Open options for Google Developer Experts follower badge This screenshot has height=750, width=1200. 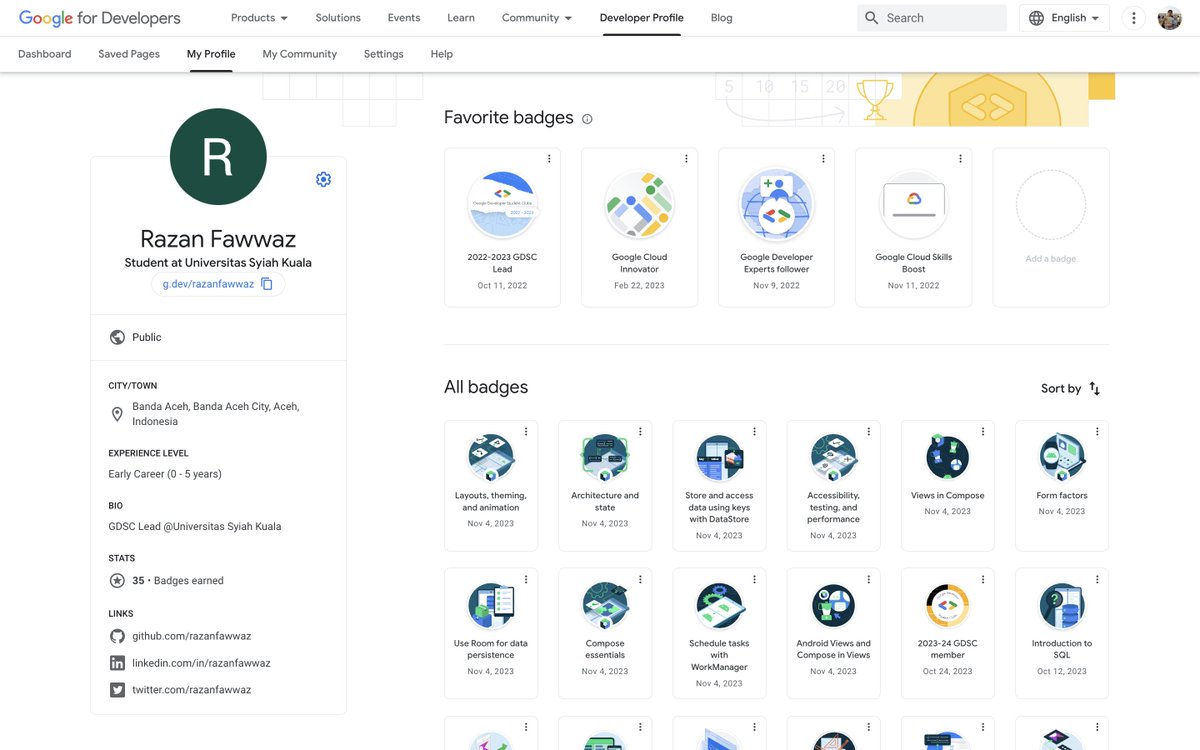coord(823,159)
